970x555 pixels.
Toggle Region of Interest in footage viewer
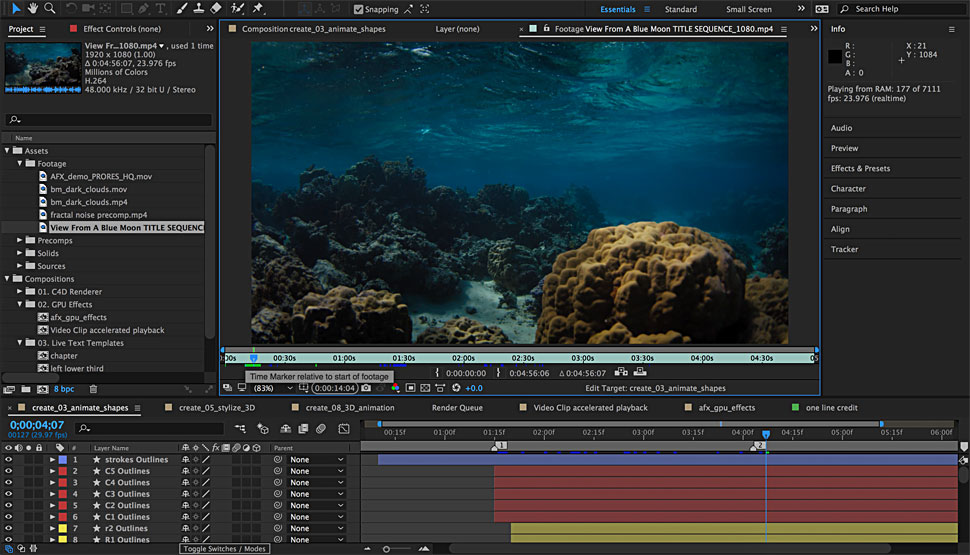[x=410, y=388]
